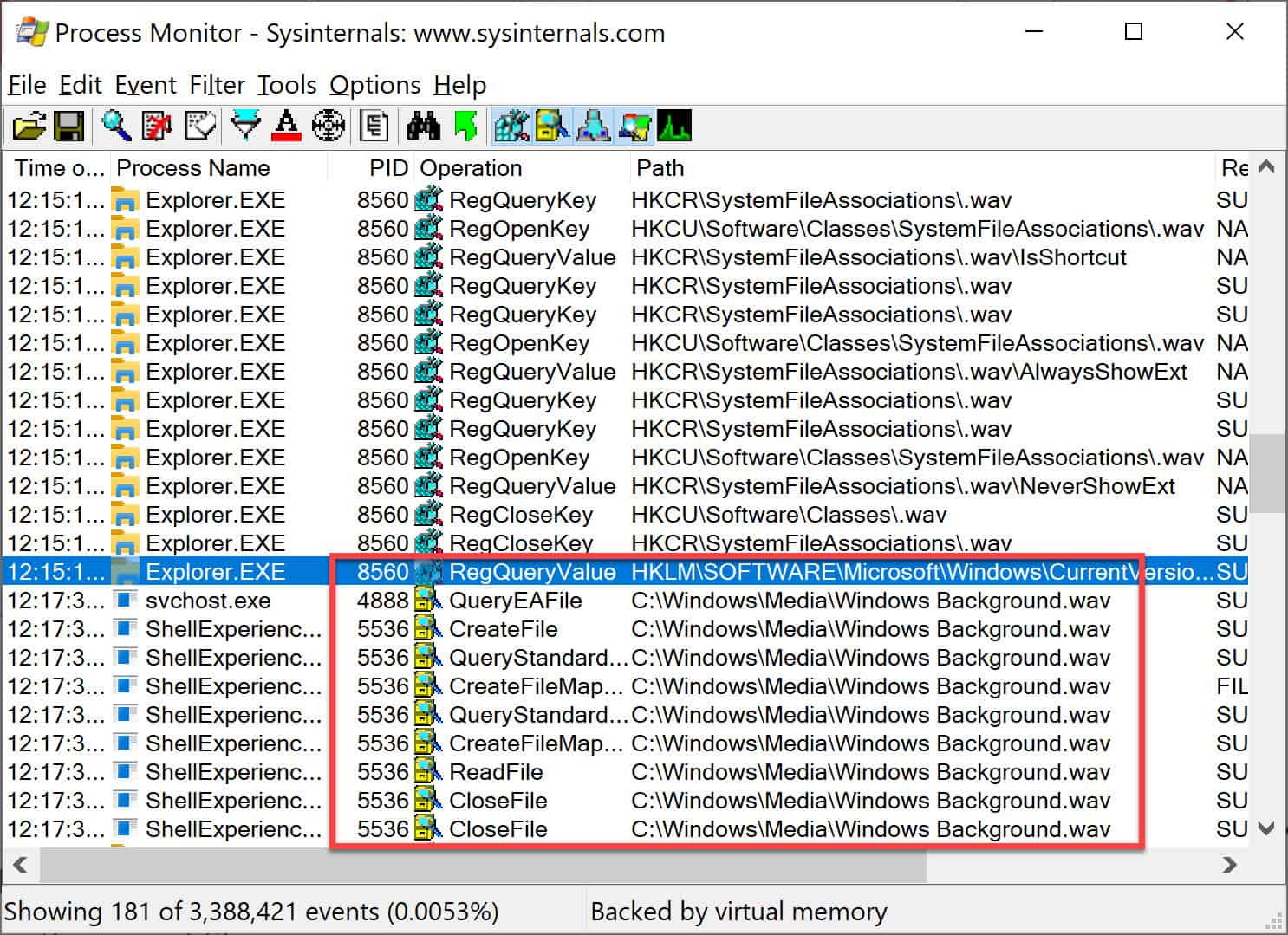
Task: Select the Include Process From Window target icon
Action: point(329,127)
